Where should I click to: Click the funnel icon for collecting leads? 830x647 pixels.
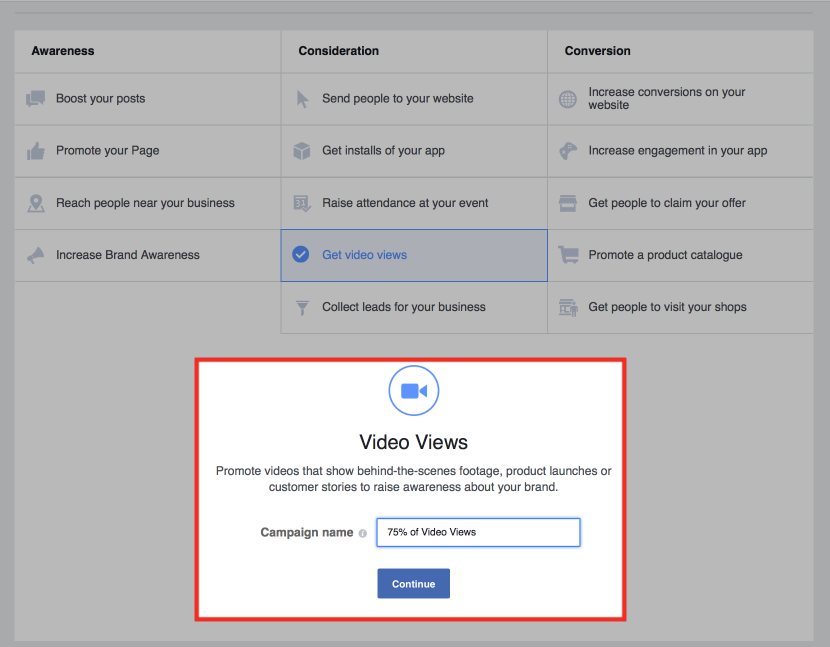coord(302,308)
